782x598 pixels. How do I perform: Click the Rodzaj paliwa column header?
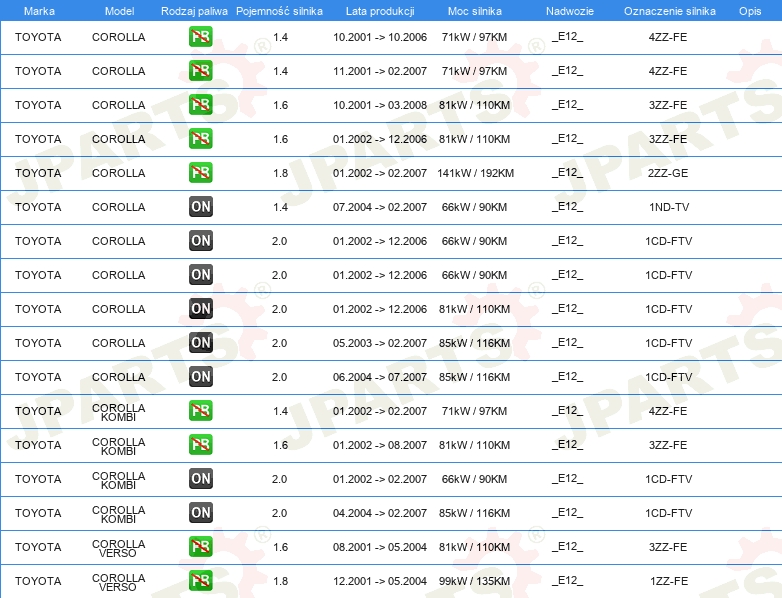[x=194, y=11]
